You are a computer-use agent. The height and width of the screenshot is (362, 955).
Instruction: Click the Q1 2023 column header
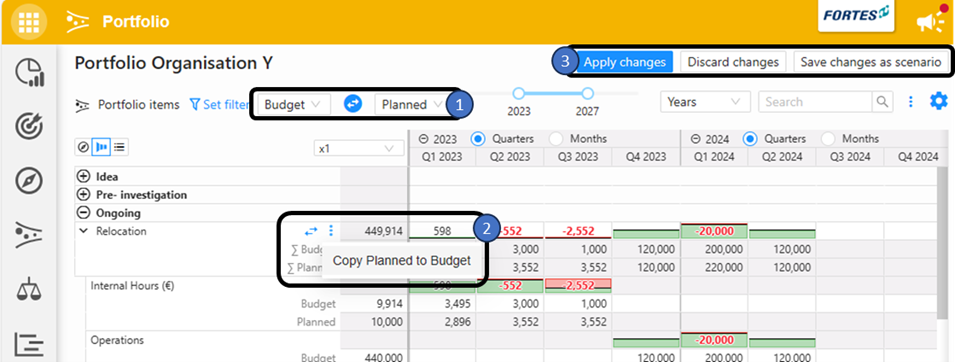442,157
